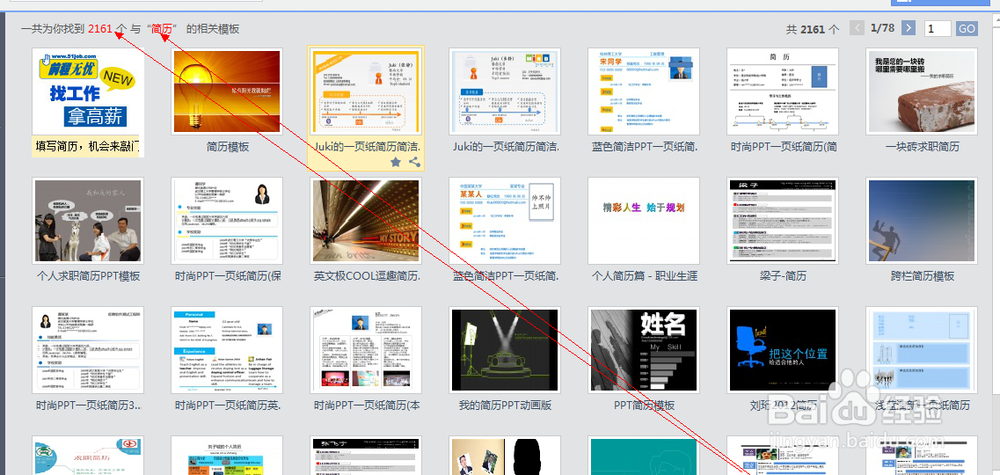
Task: Go to next results page arrow
Action: (909, 28)
